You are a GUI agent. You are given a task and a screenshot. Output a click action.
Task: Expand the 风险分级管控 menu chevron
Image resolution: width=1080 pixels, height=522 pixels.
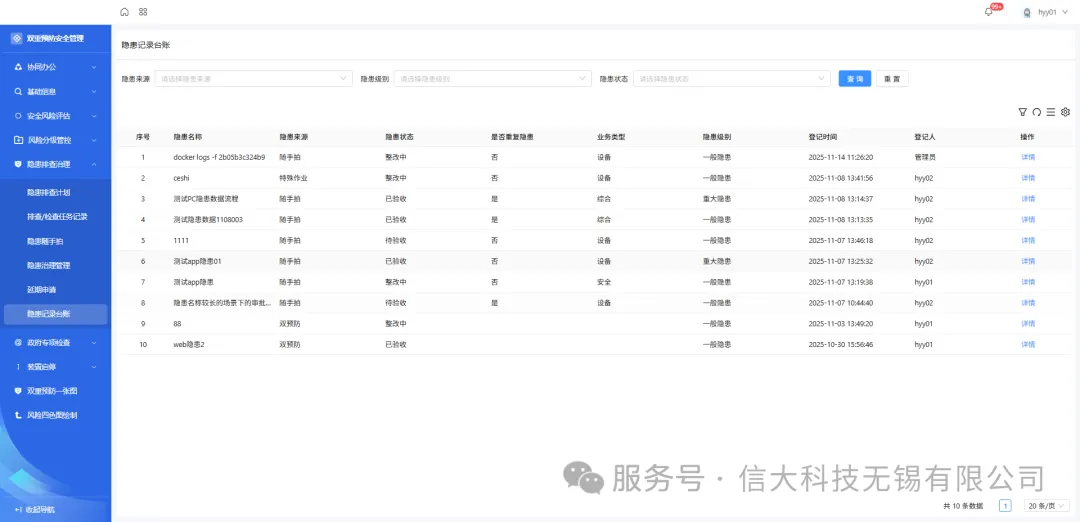coord(94,140)
